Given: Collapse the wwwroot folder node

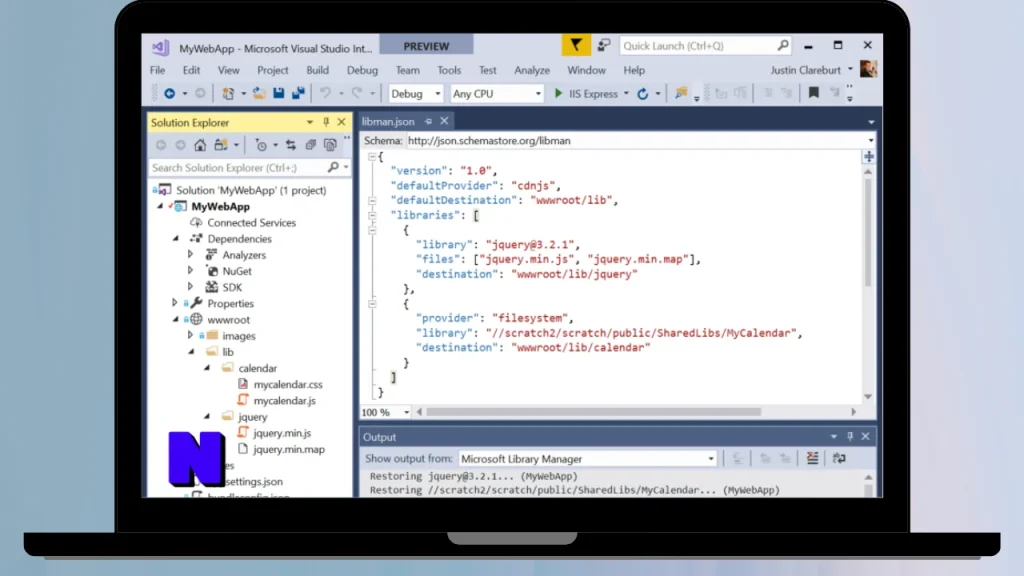Looking at the screenshot, I should point(176,320).
